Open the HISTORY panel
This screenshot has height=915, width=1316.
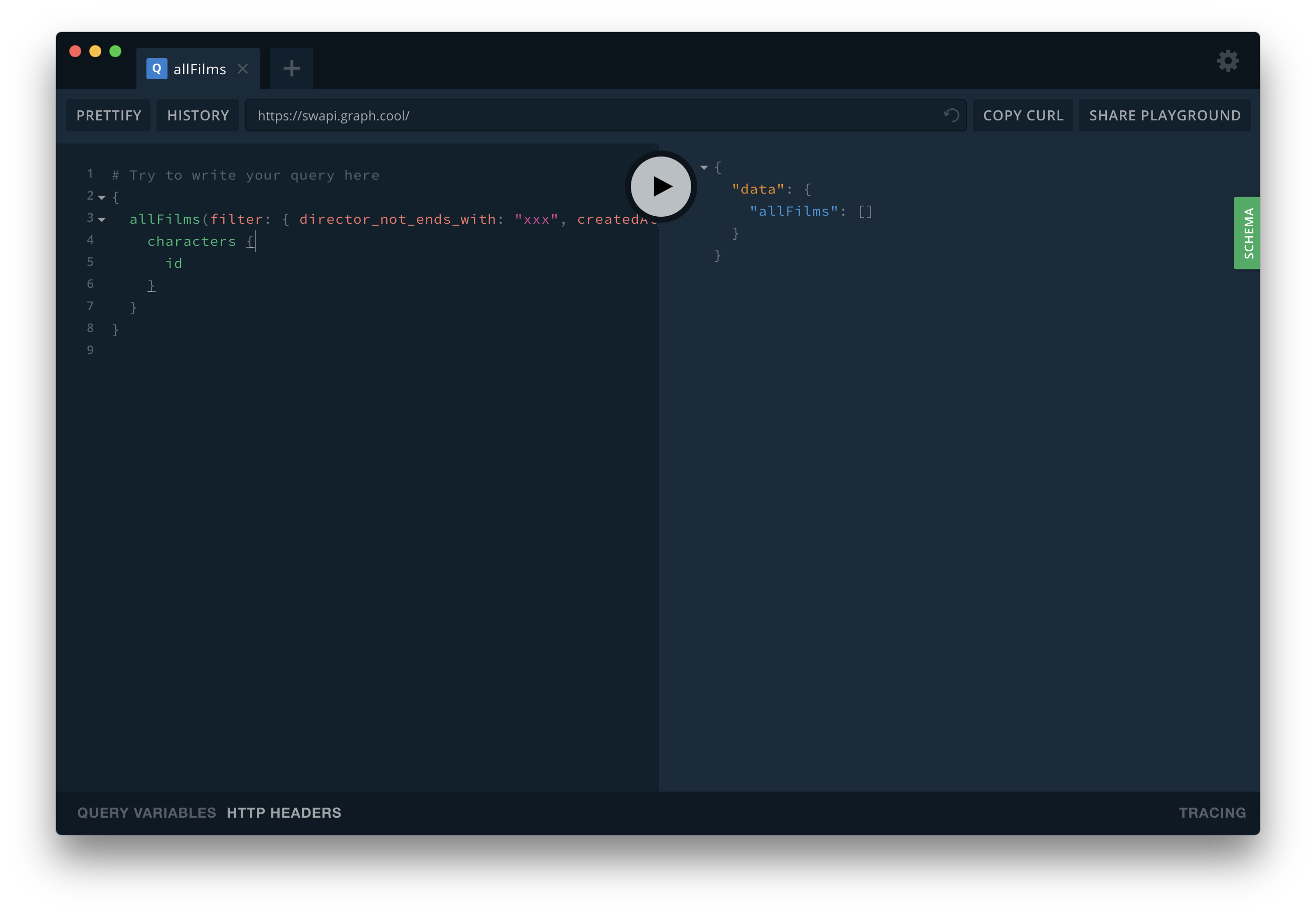pos(198,115)
